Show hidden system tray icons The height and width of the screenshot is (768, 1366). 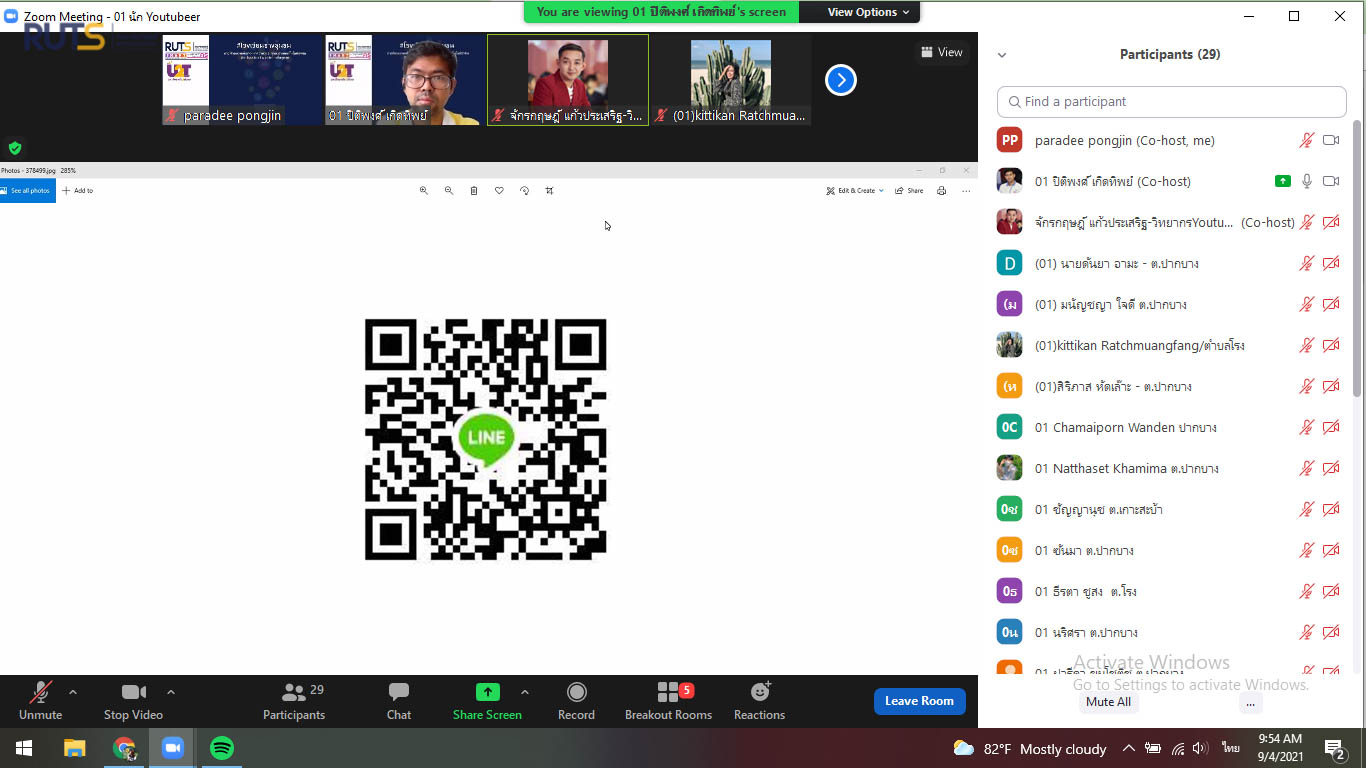click(x=1129, y=748)
